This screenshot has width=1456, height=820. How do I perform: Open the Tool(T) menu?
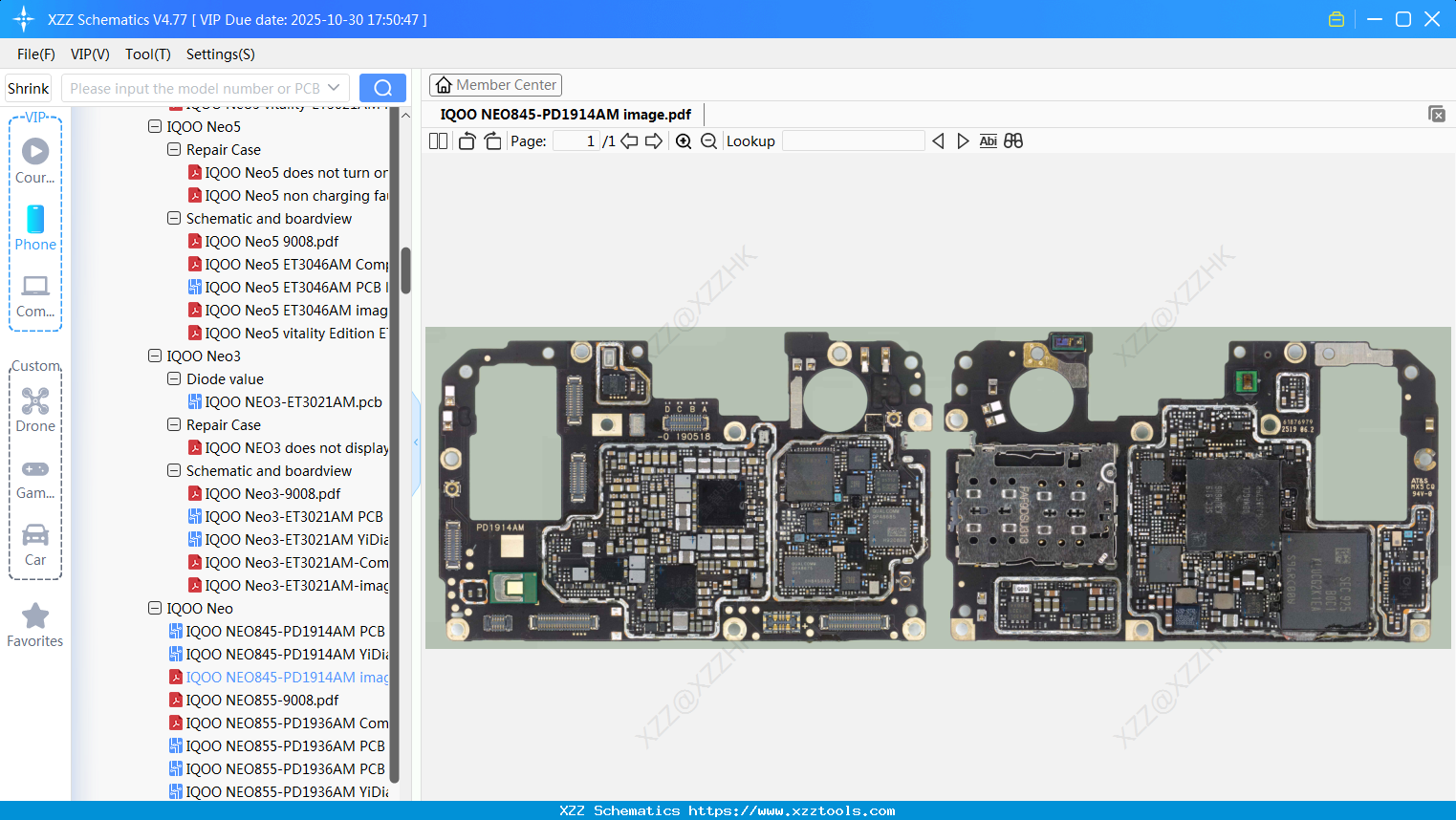tap(147, 54)
